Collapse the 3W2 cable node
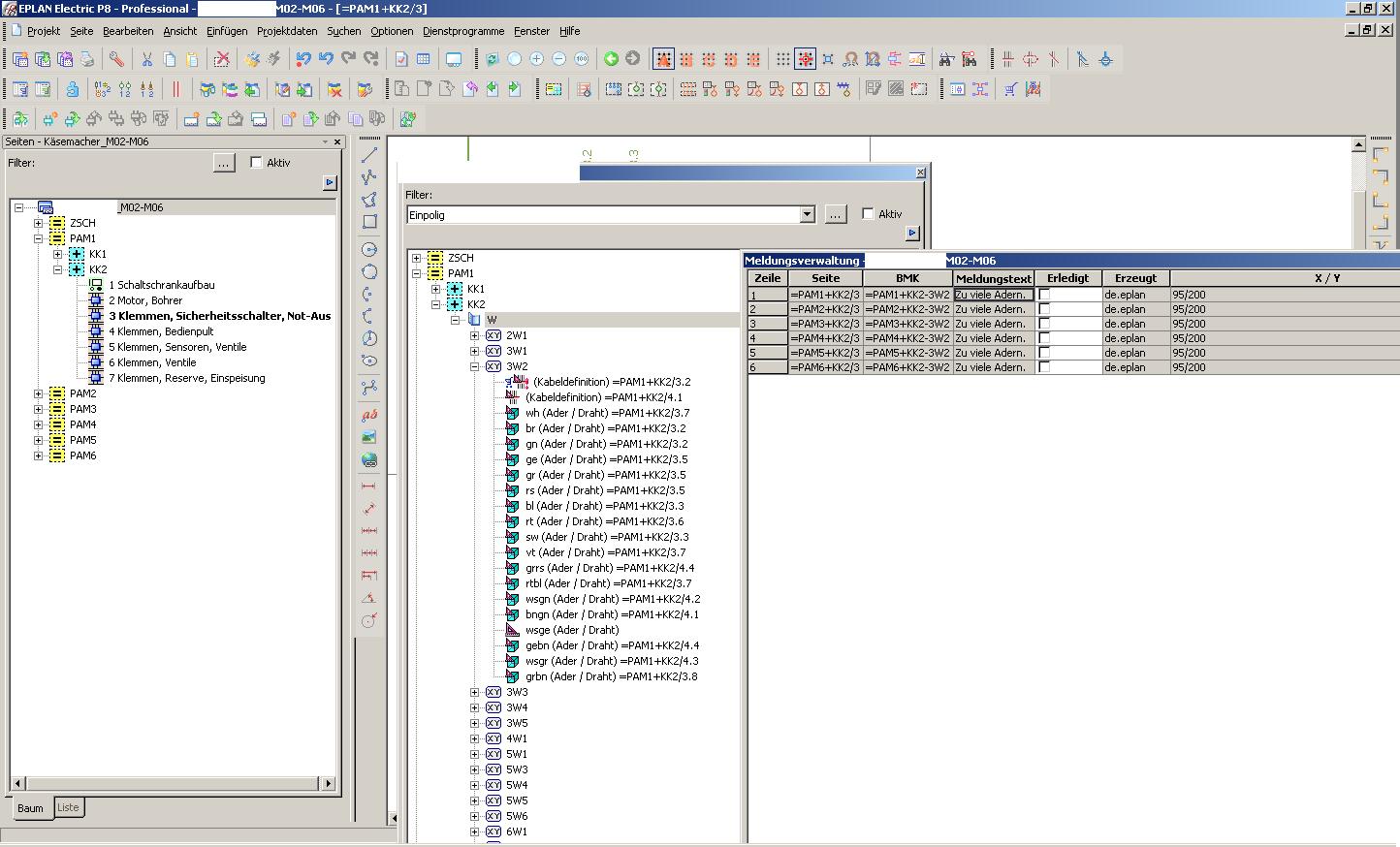Image resolution: width=1400 pixels, height=847 pixels. coord(474,366)
